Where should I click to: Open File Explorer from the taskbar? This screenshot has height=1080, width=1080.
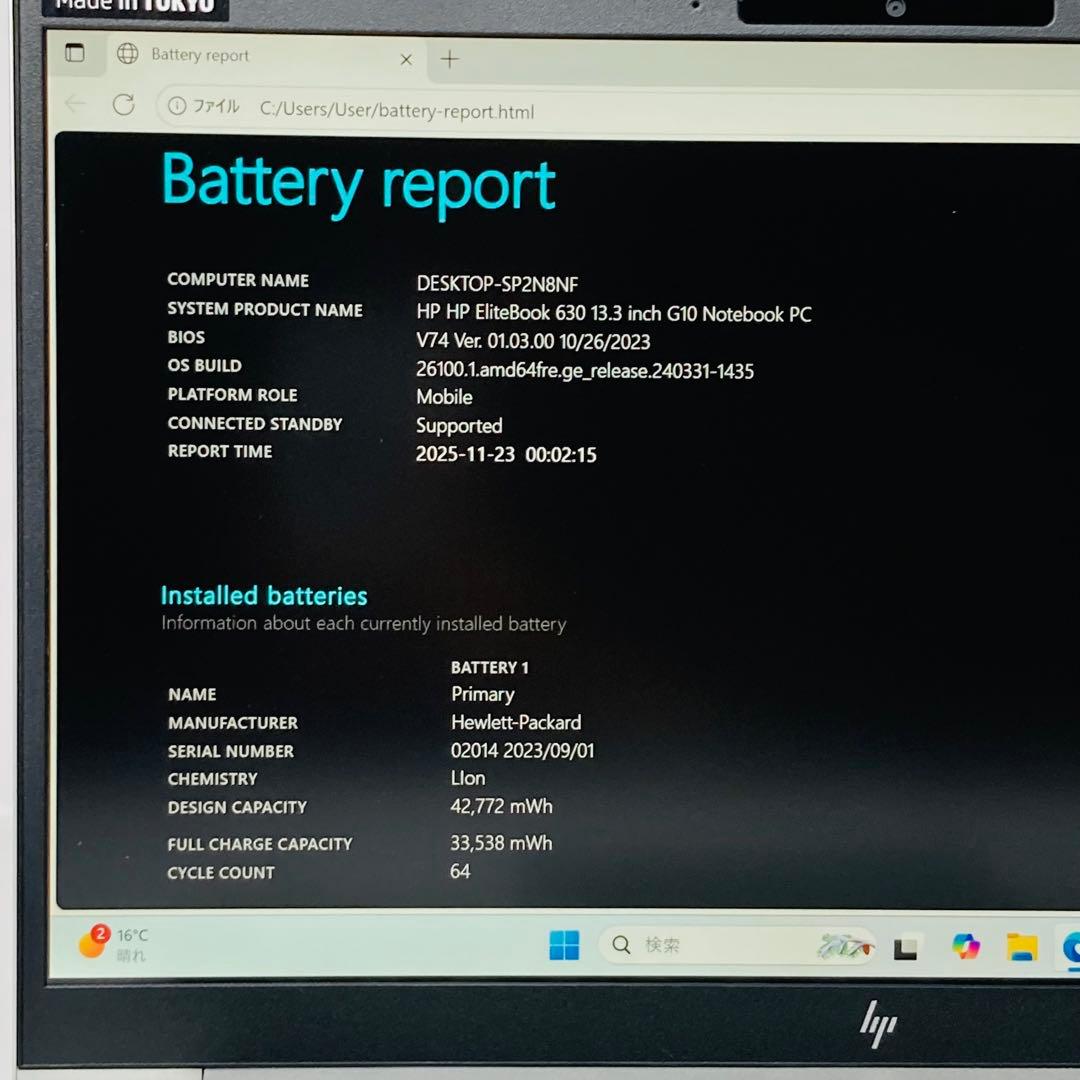pyautogui.click(x=1022, y=946)
